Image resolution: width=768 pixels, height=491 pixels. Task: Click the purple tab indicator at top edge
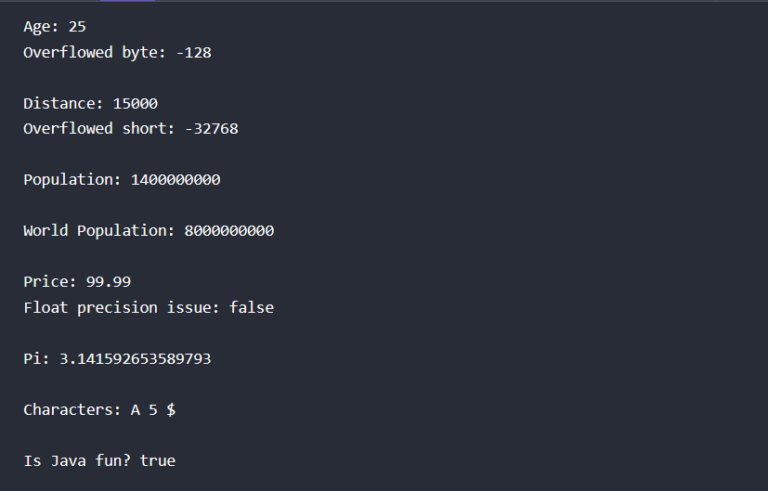(x=127, y=1)
